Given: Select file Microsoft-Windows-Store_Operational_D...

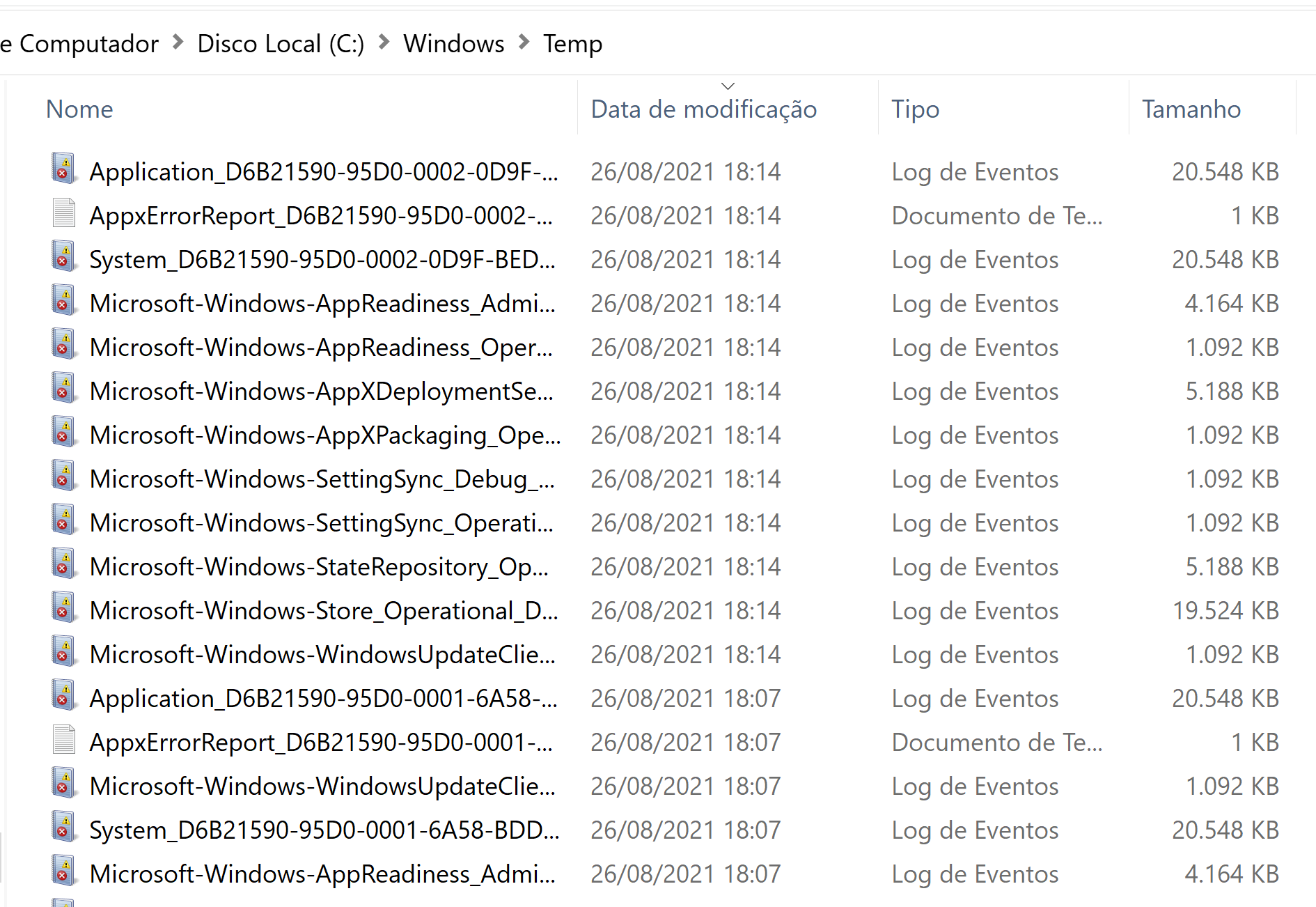Looking at the screenshot, I should click(x=324, y=611).
